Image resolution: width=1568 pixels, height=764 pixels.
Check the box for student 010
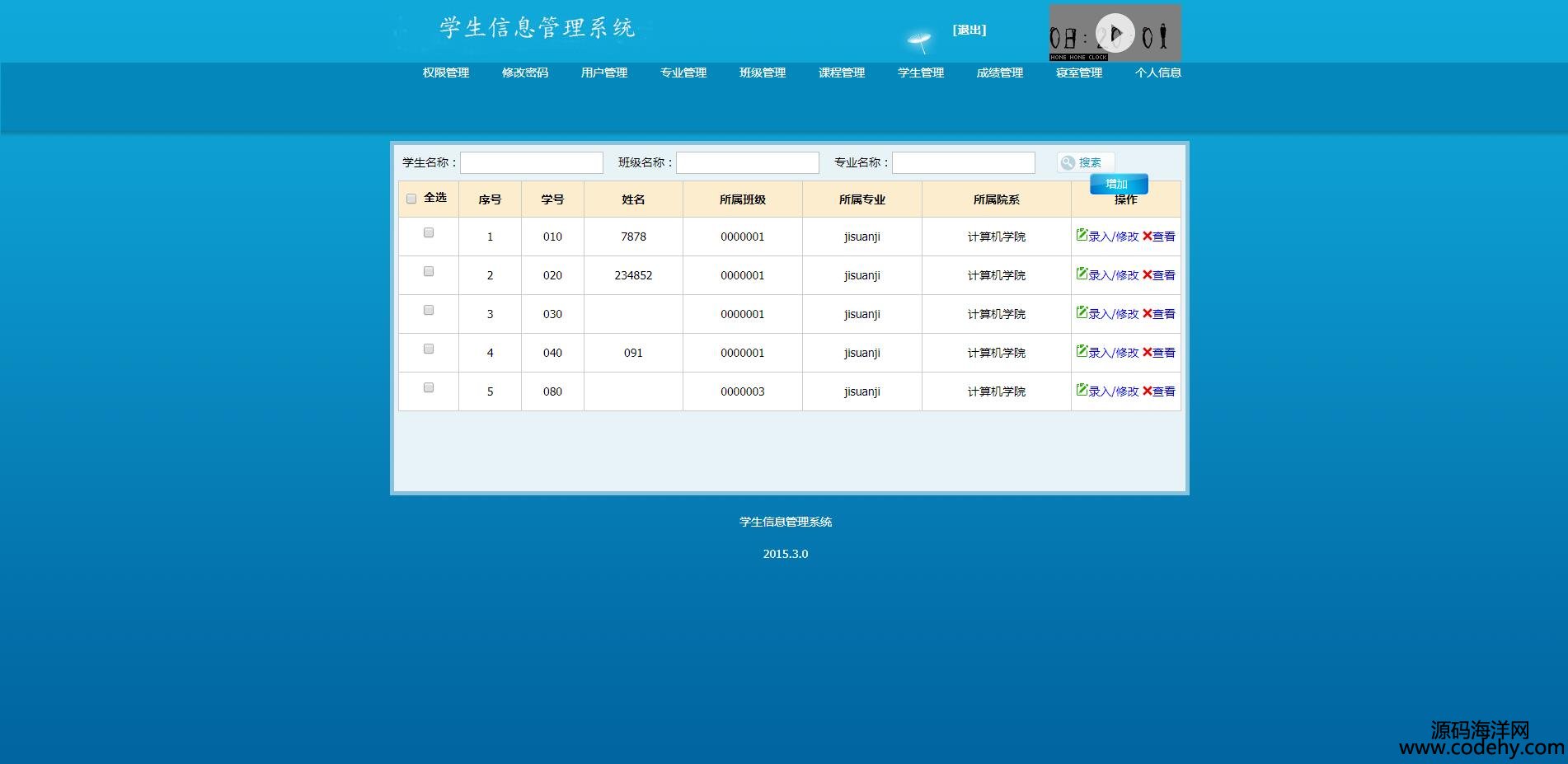[x=429, y=233]
